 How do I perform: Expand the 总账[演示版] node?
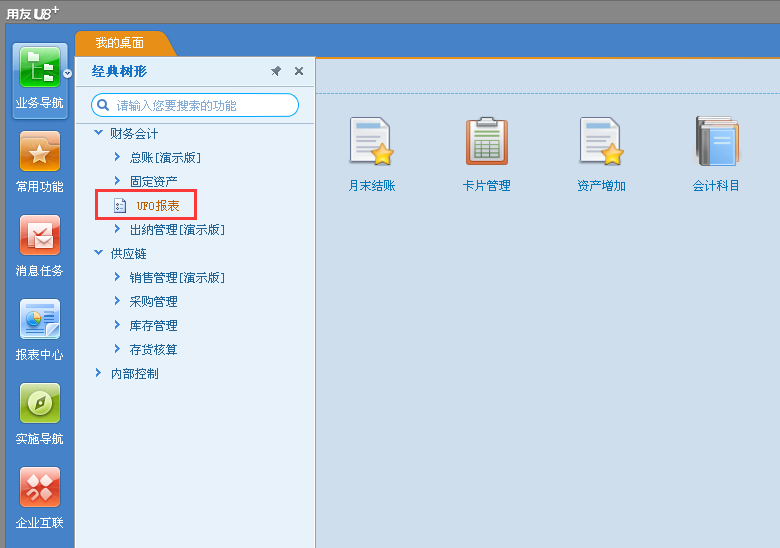coord(117,157)
